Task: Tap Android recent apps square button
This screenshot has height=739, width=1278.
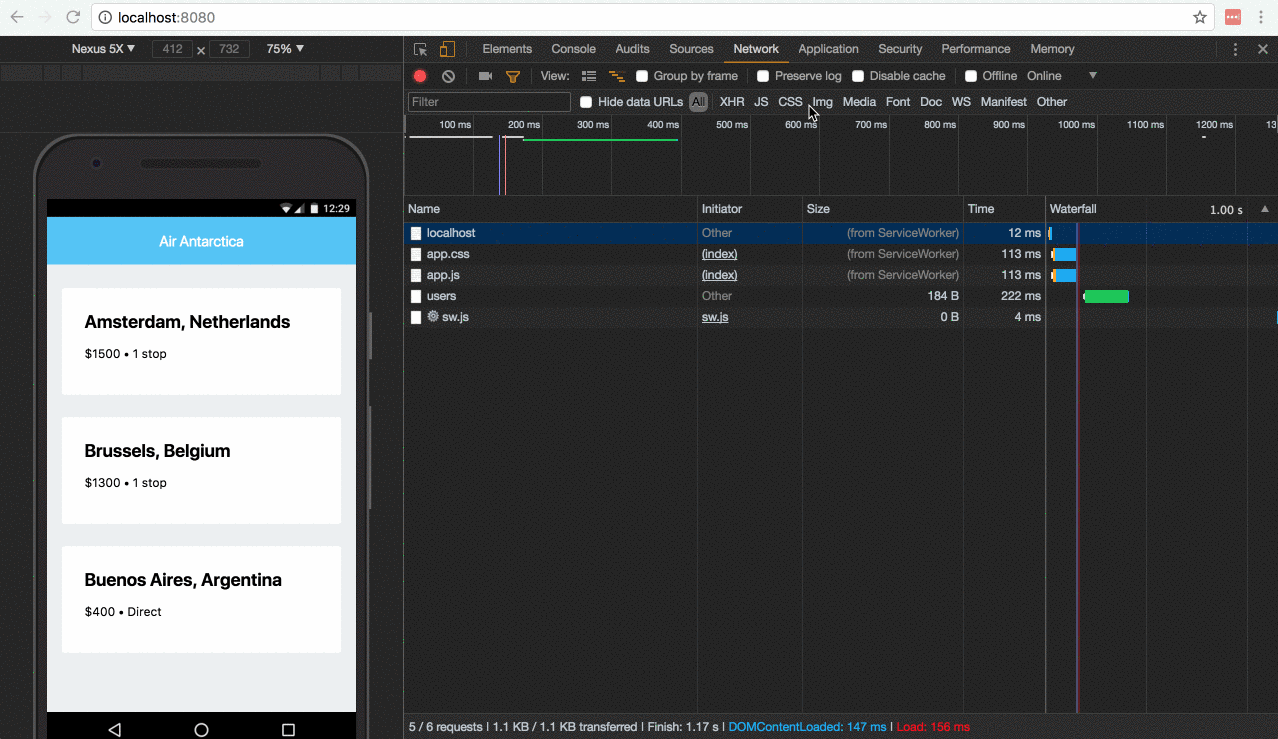Action: point(288,730)
